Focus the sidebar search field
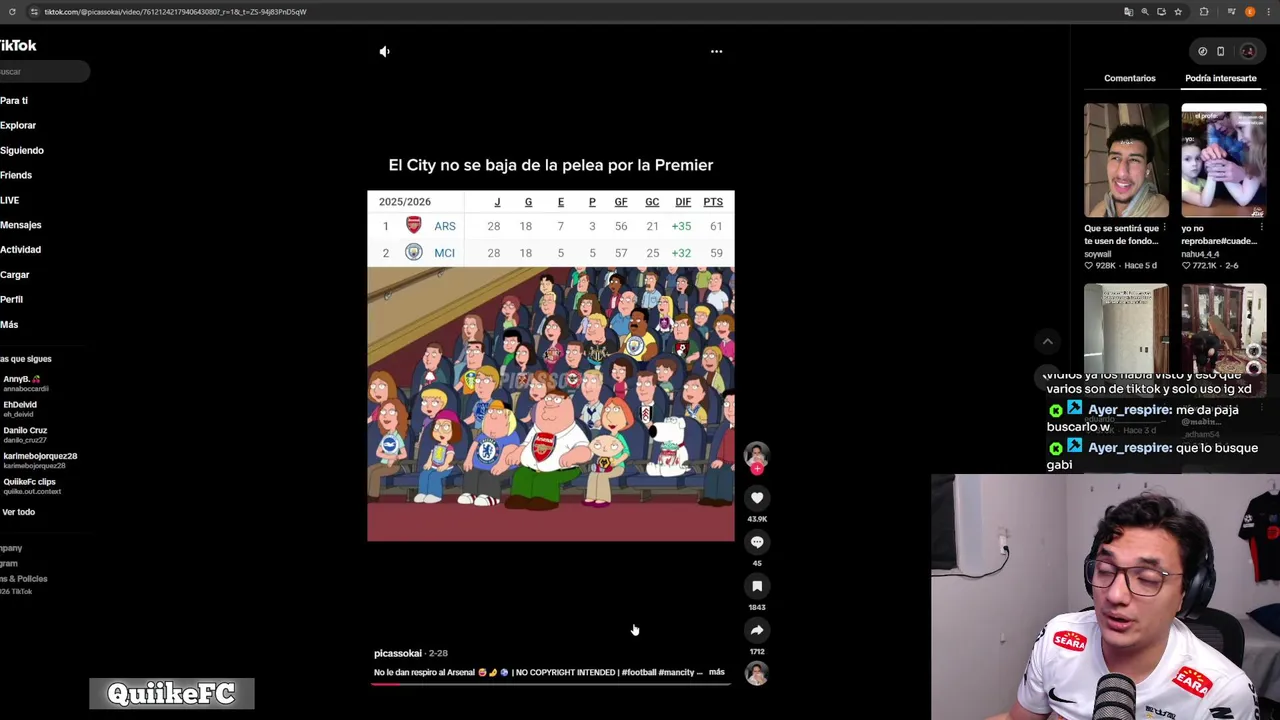This screenshot has width=1280, height=720. pyautogui.click(x=44, y=71)
